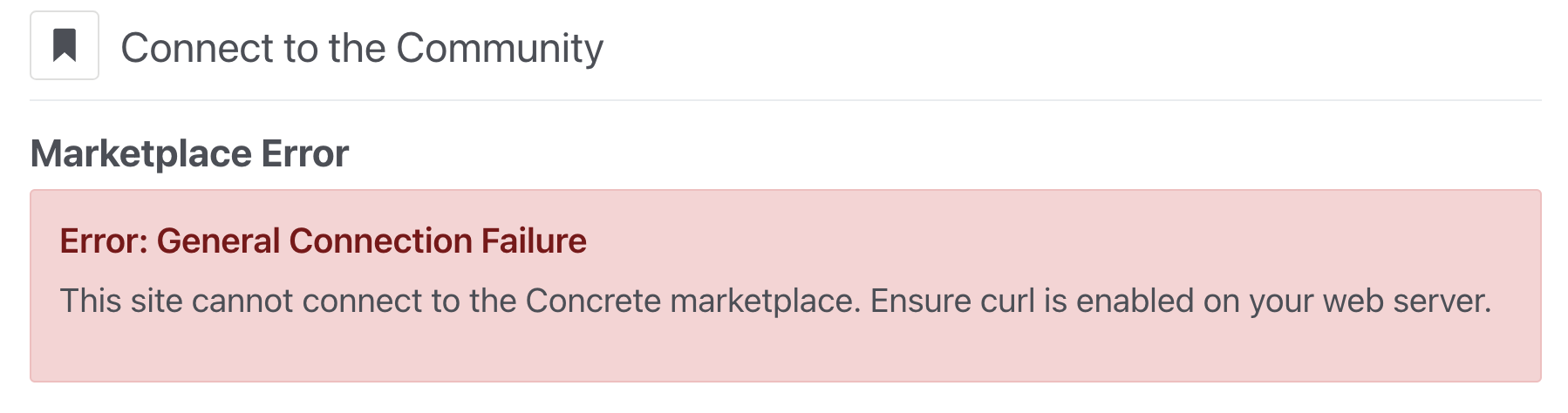
Task: Click the word 'curl' in the error message
Action: 1007,301
